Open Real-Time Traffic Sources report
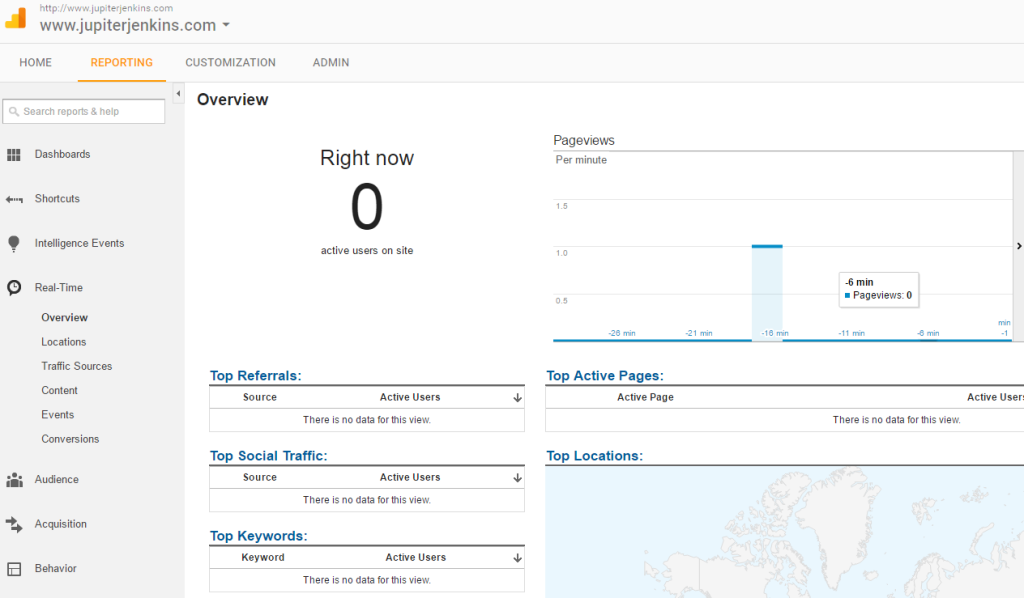 click(77, 366)
